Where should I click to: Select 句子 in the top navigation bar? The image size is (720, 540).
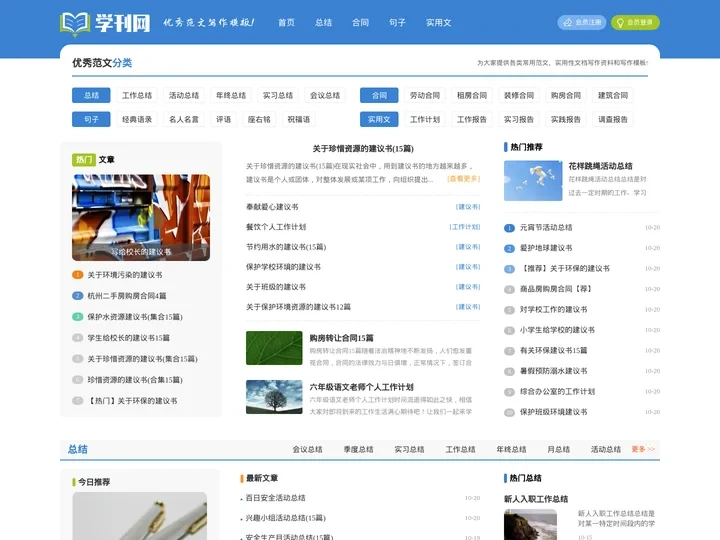[397, 22]
